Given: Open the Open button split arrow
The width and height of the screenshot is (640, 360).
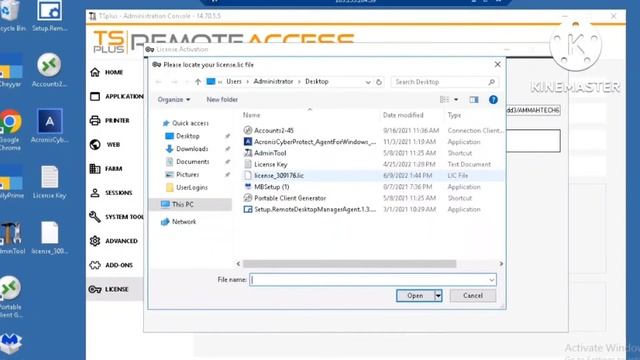Looking at the screenshot, I should click(x=438, y=296).
